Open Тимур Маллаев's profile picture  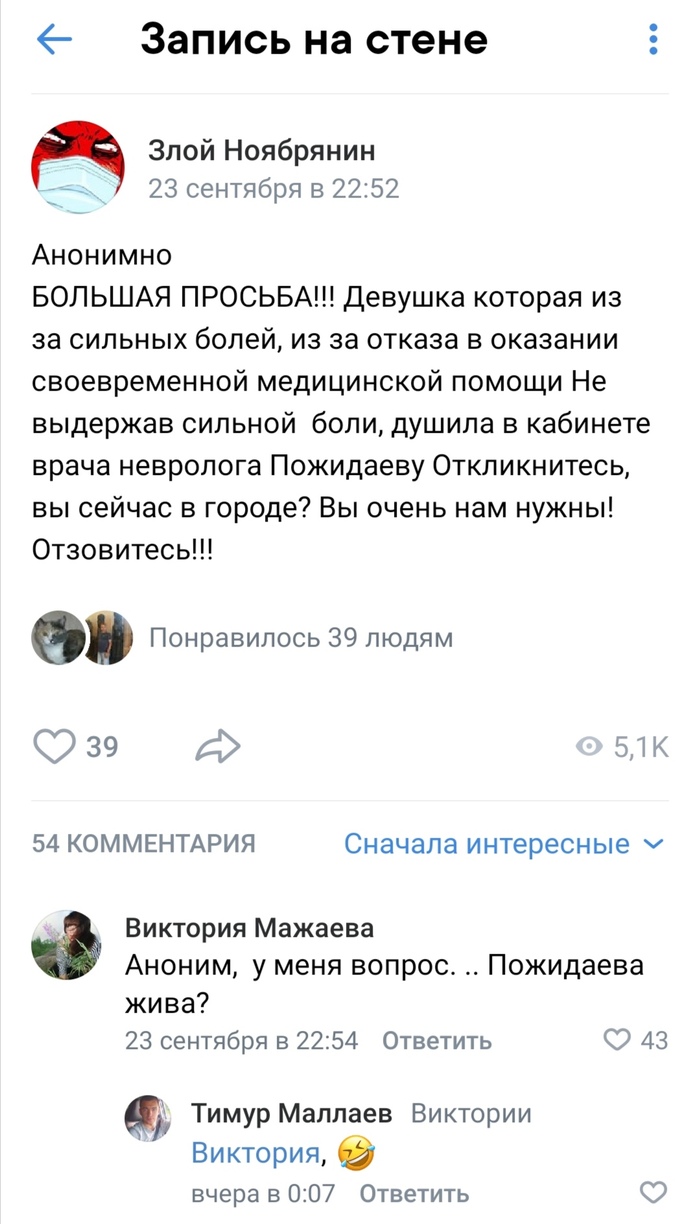click(x=148, y=1117)
